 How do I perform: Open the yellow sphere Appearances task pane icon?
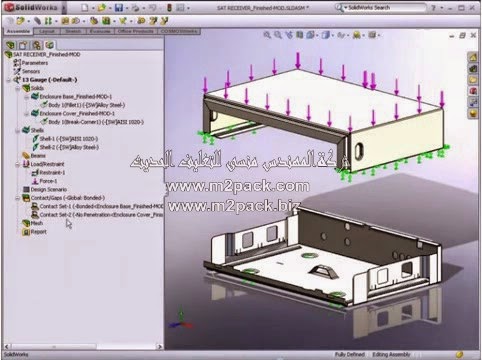coord(473,114)
